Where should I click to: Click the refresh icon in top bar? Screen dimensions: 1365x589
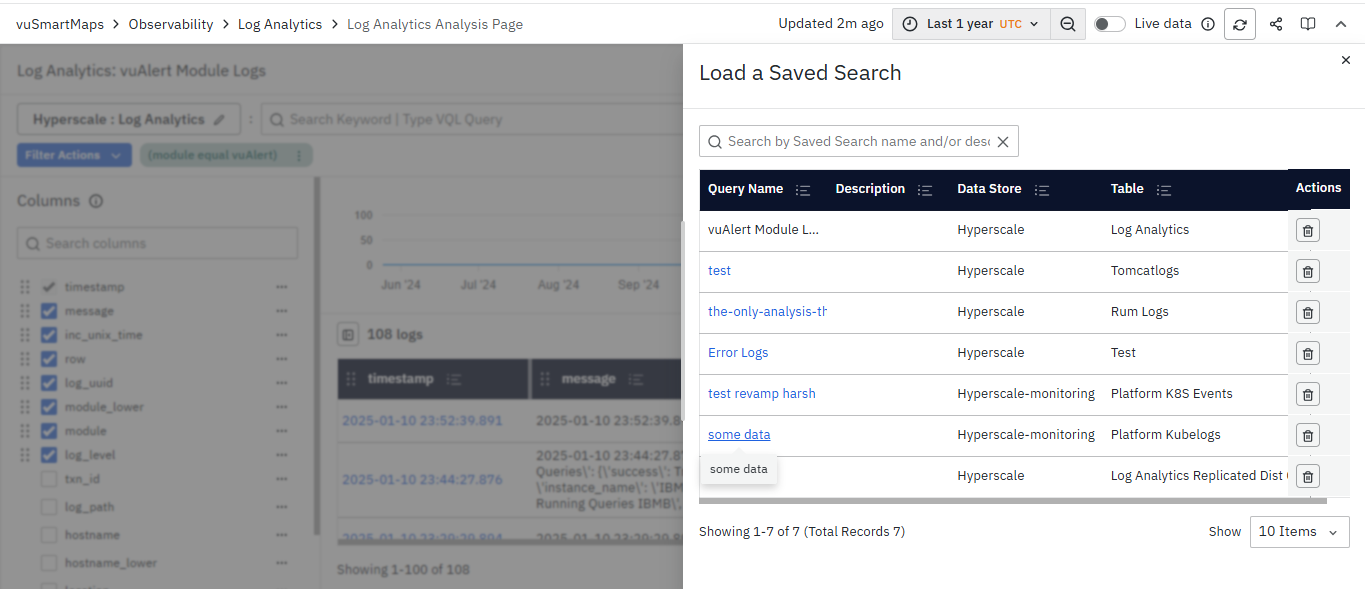(x=1239, y=24)
